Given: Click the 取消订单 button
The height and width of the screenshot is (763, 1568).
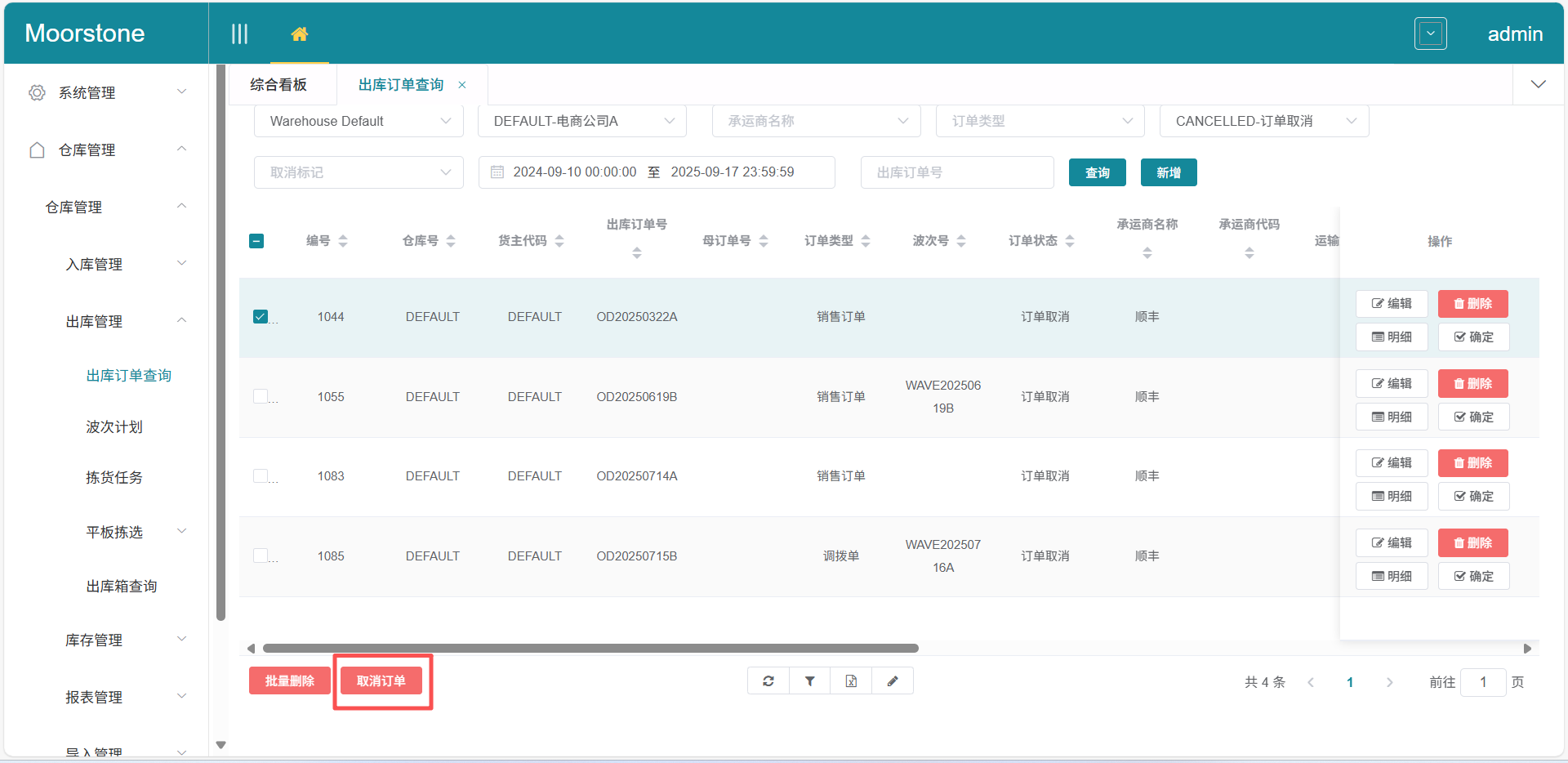Looking at the screenshot, I should pos(381,681).
